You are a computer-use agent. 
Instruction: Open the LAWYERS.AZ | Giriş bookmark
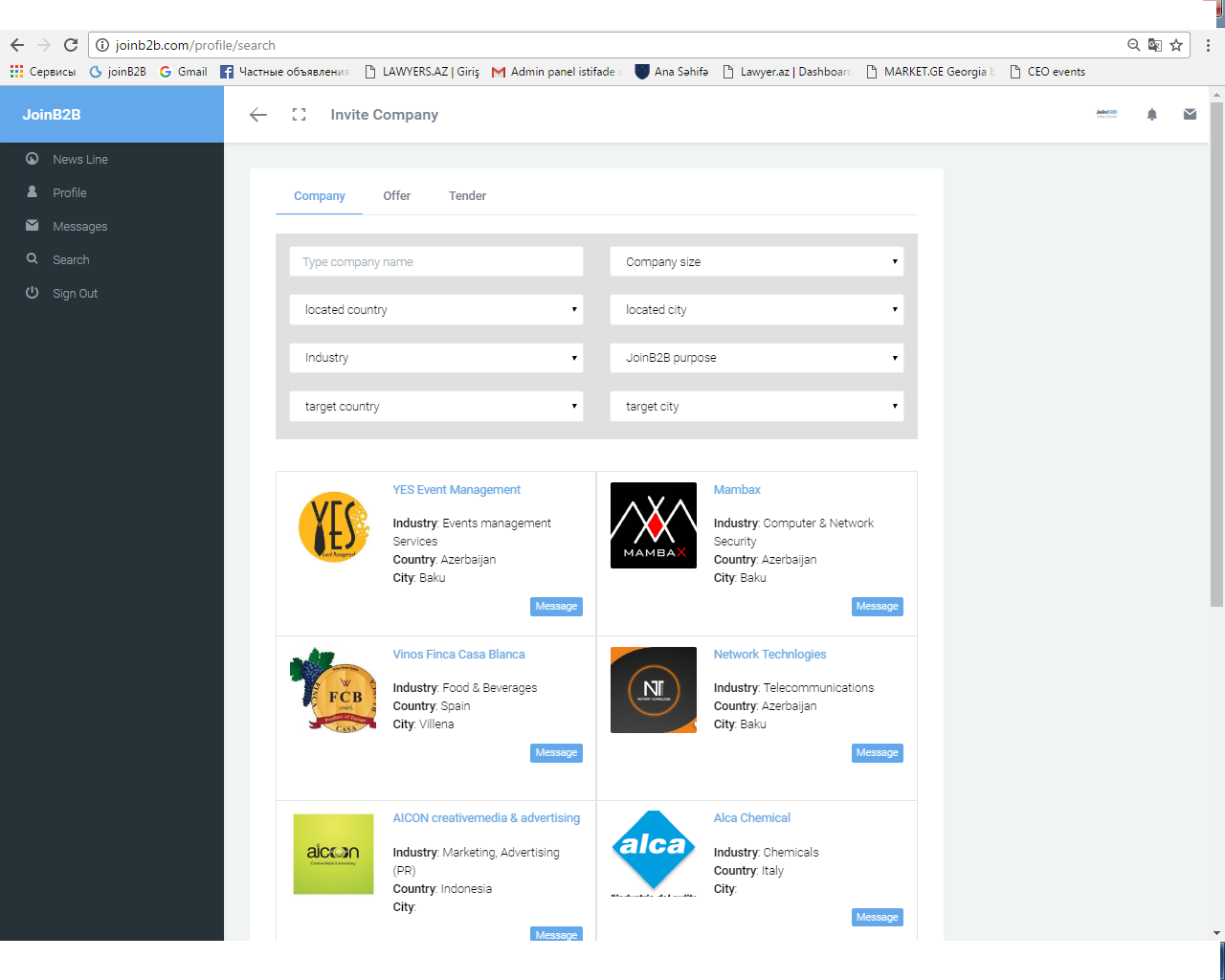click(x=422, y=72)
